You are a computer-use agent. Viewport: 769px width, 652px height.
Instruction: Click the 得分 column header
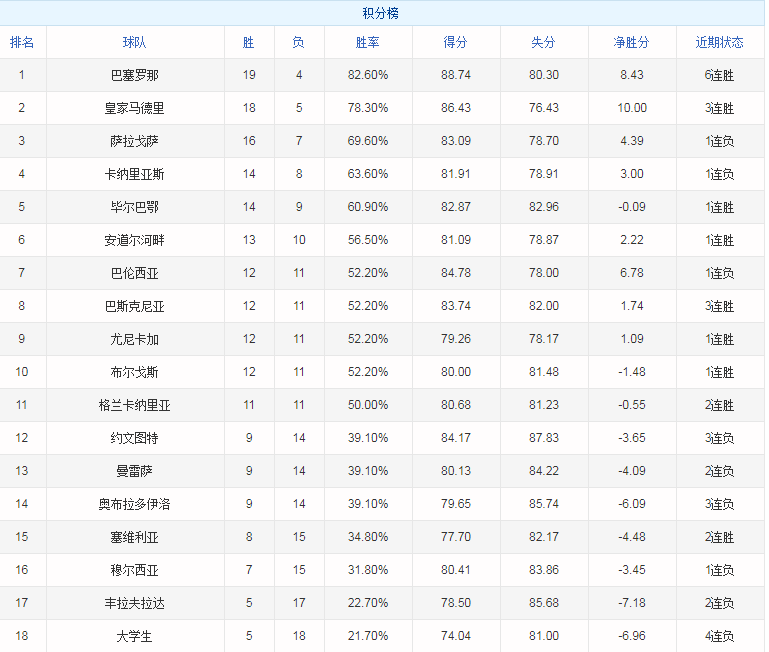click(455, 42)
